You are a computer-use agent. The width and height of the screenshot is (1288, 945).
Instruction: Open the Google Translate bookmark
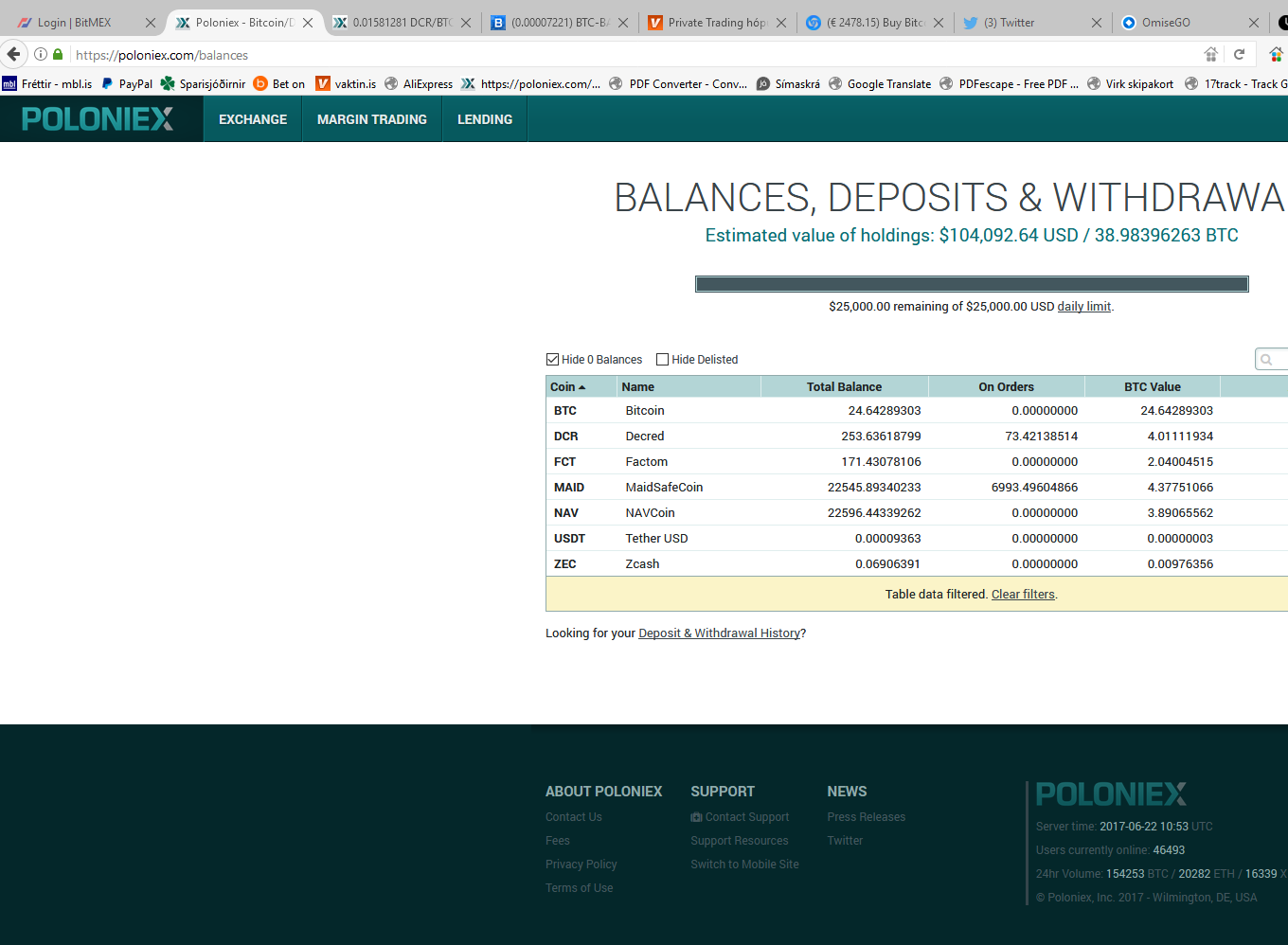coord(879,84)
